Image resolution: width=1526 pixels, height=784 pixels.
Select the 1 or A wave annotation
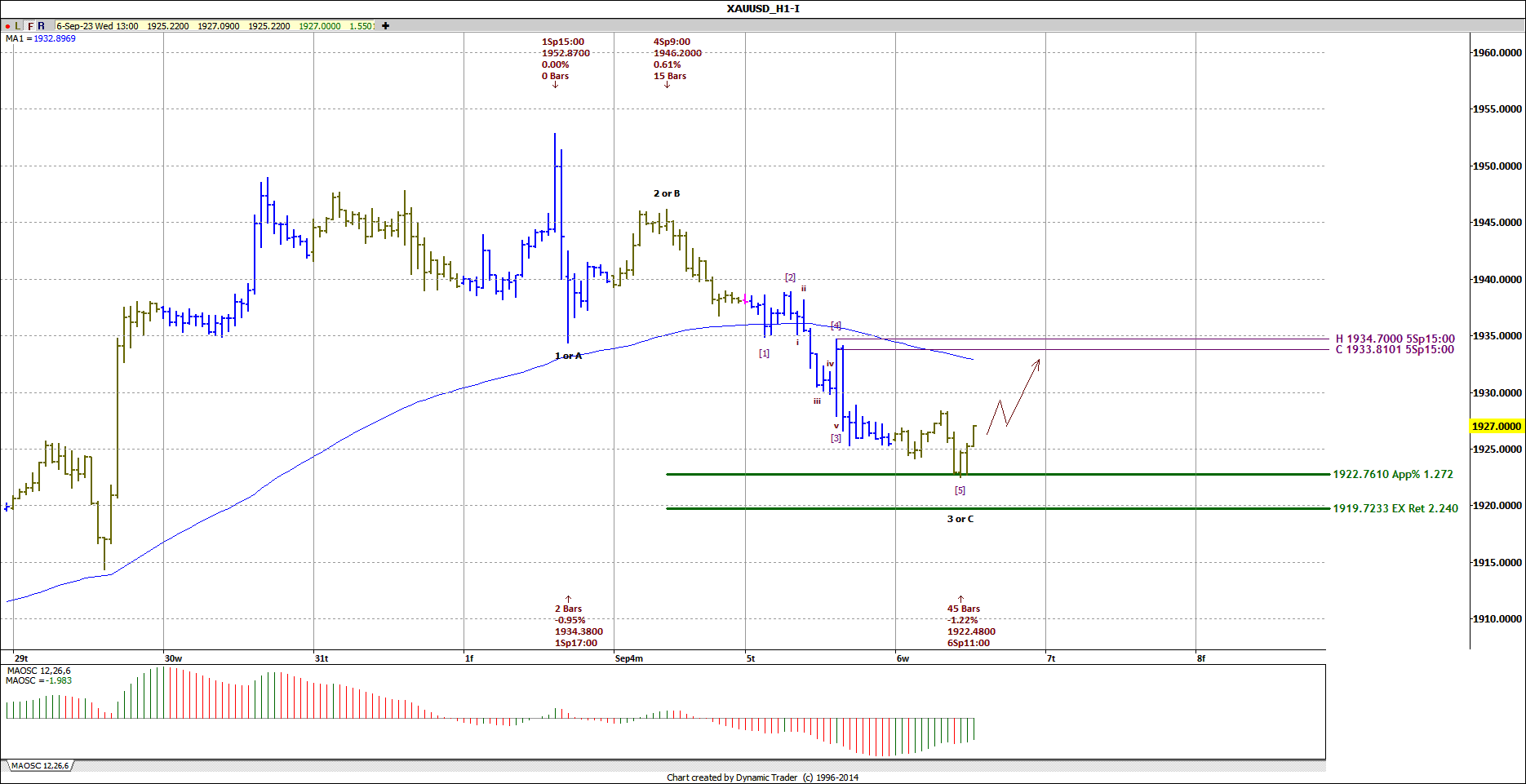(569, 355)
